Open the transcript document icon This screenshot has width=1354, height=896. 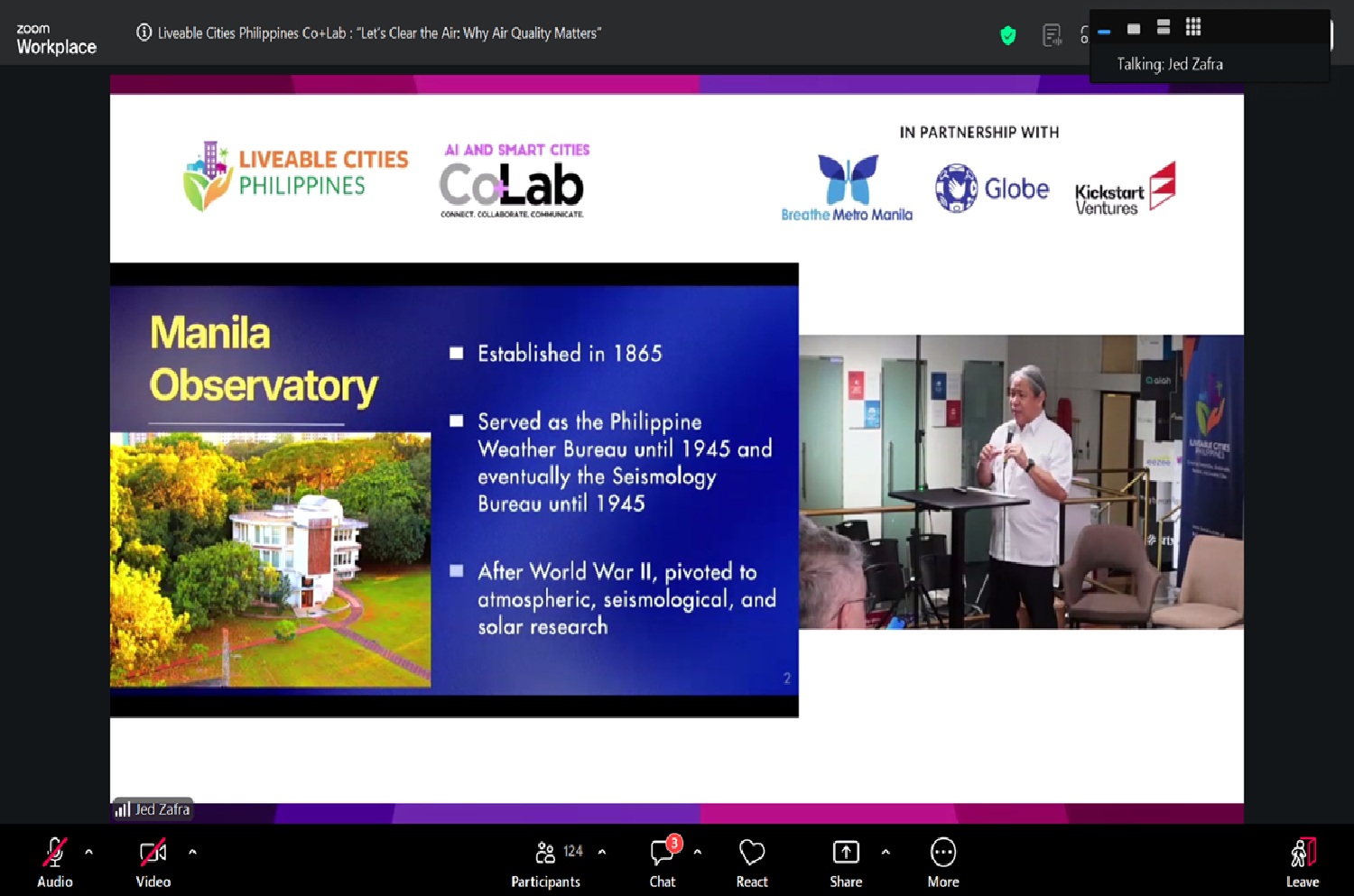point(1052,35)
